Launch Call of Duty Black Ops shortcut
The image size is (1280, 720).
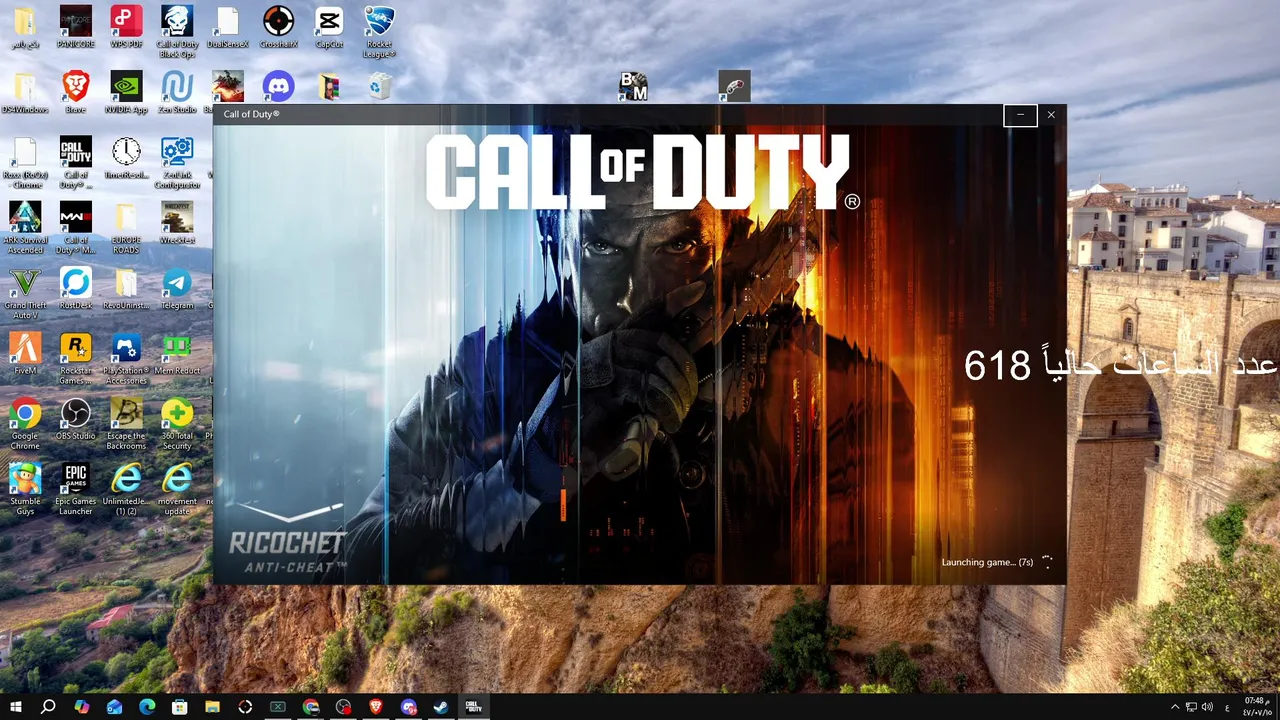click(x=177, y=32)
